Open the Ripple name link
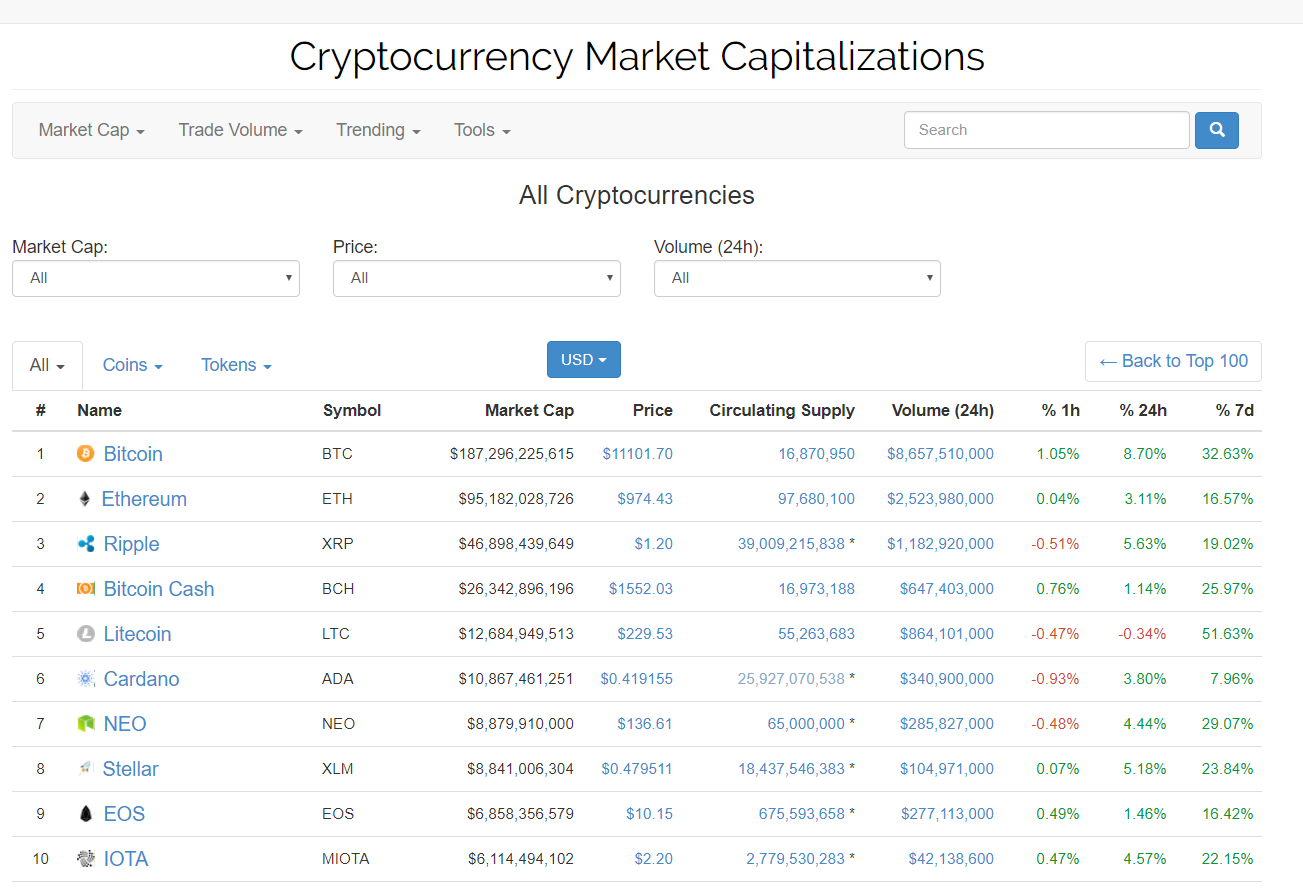 coord(132,544)
